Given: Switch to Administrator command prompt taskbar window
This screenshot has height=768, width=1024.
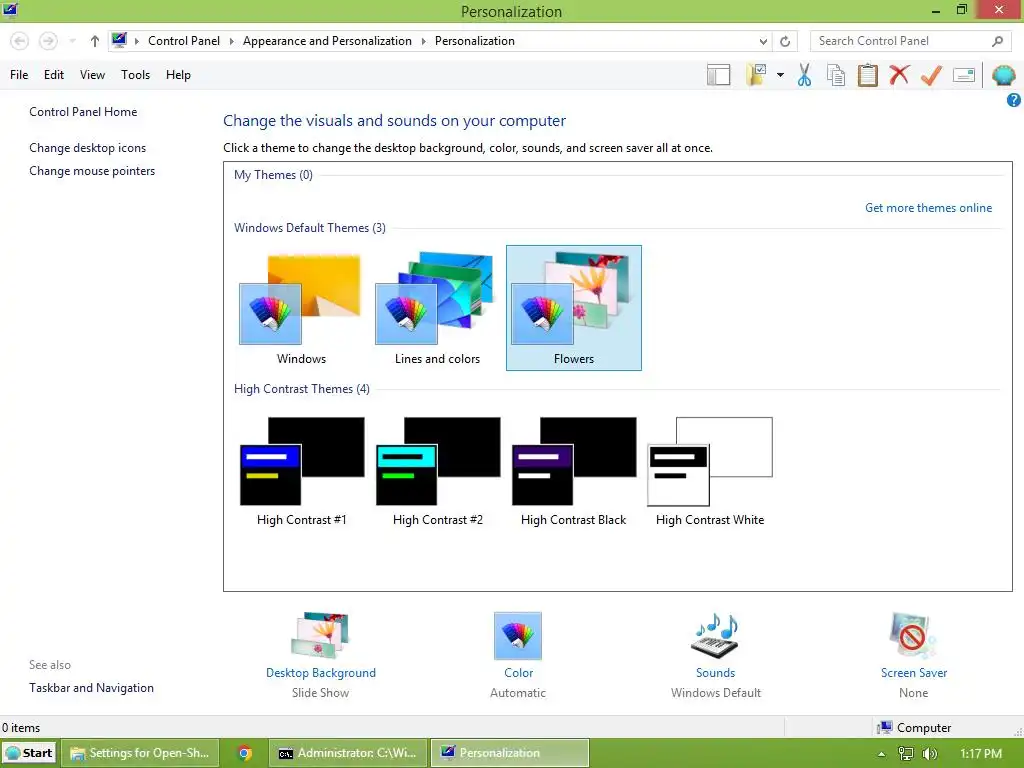Looking at the screenshot, I should 348,753.
